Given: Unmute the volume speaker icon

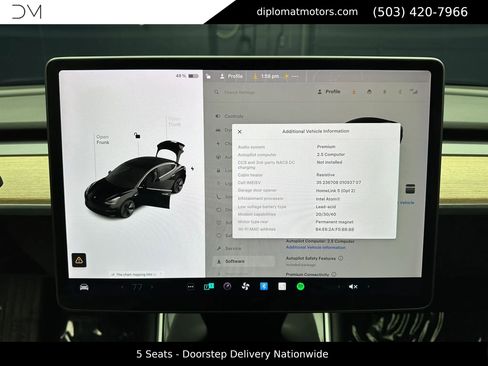Looking at the screenshot, I should [x=353, y=287].
